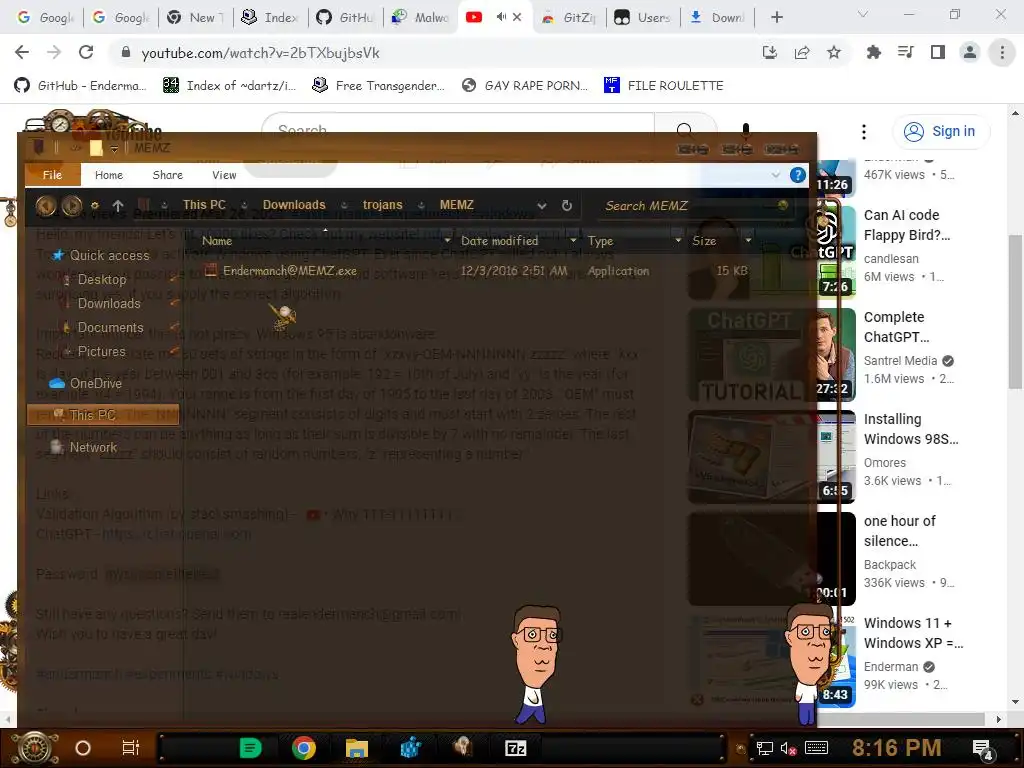
Task: Open Chrome extensions puzzle icon
Action: tap(873, 52)
